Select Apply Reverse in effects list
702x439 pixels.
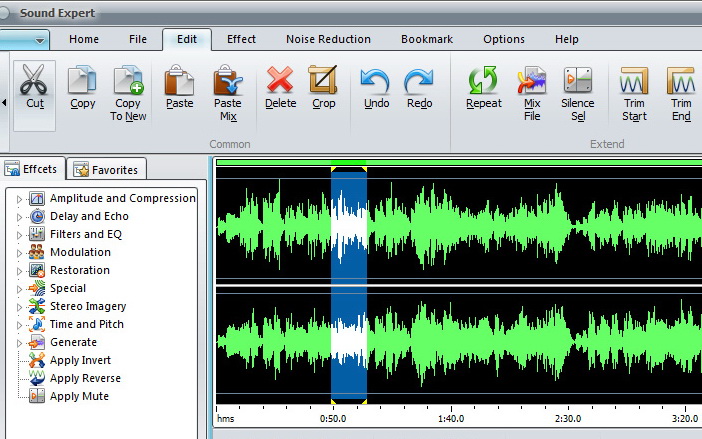click(x=85, y=378)
